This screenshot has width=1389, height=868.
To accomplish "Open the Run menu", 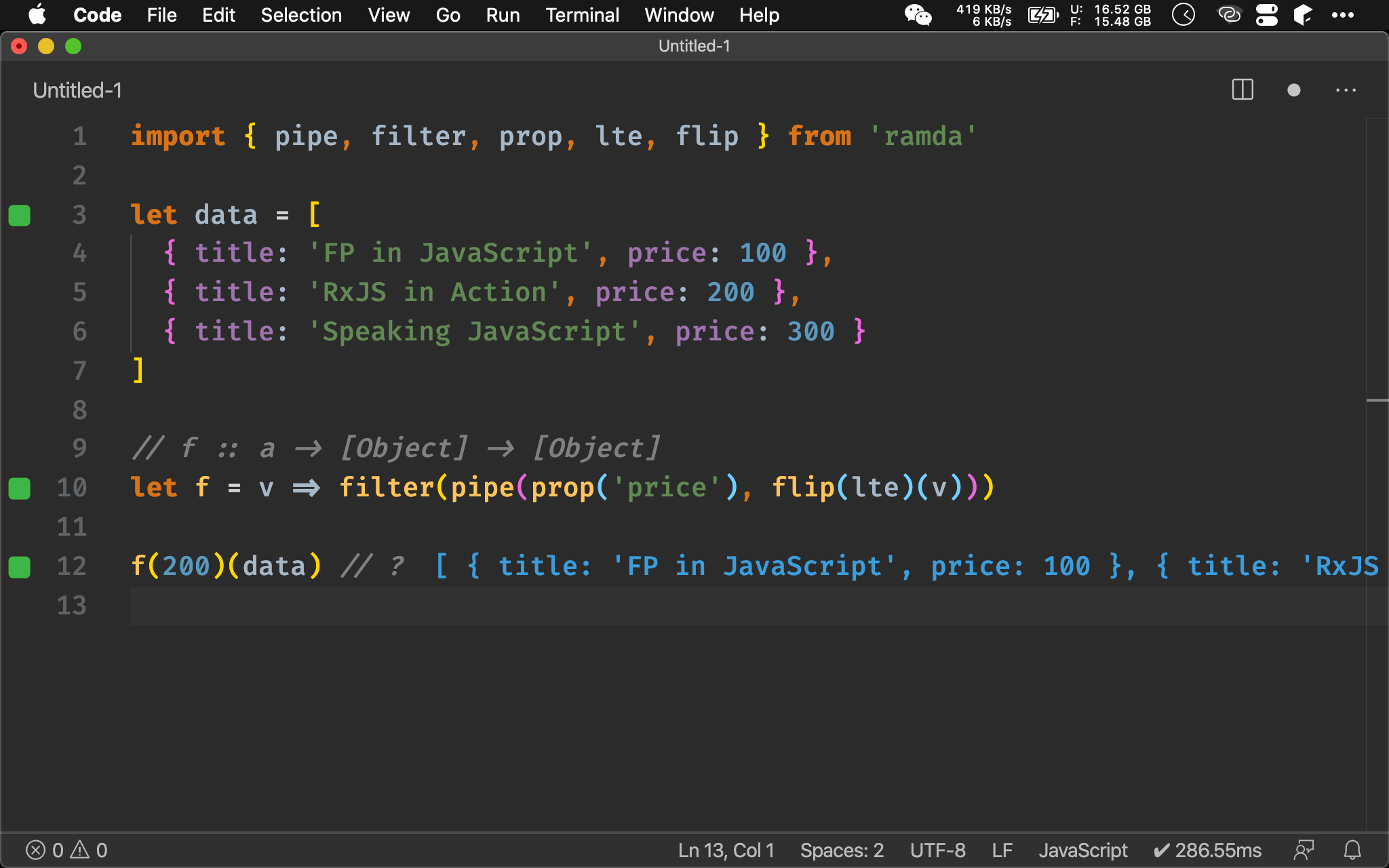I will coord(503,15).
